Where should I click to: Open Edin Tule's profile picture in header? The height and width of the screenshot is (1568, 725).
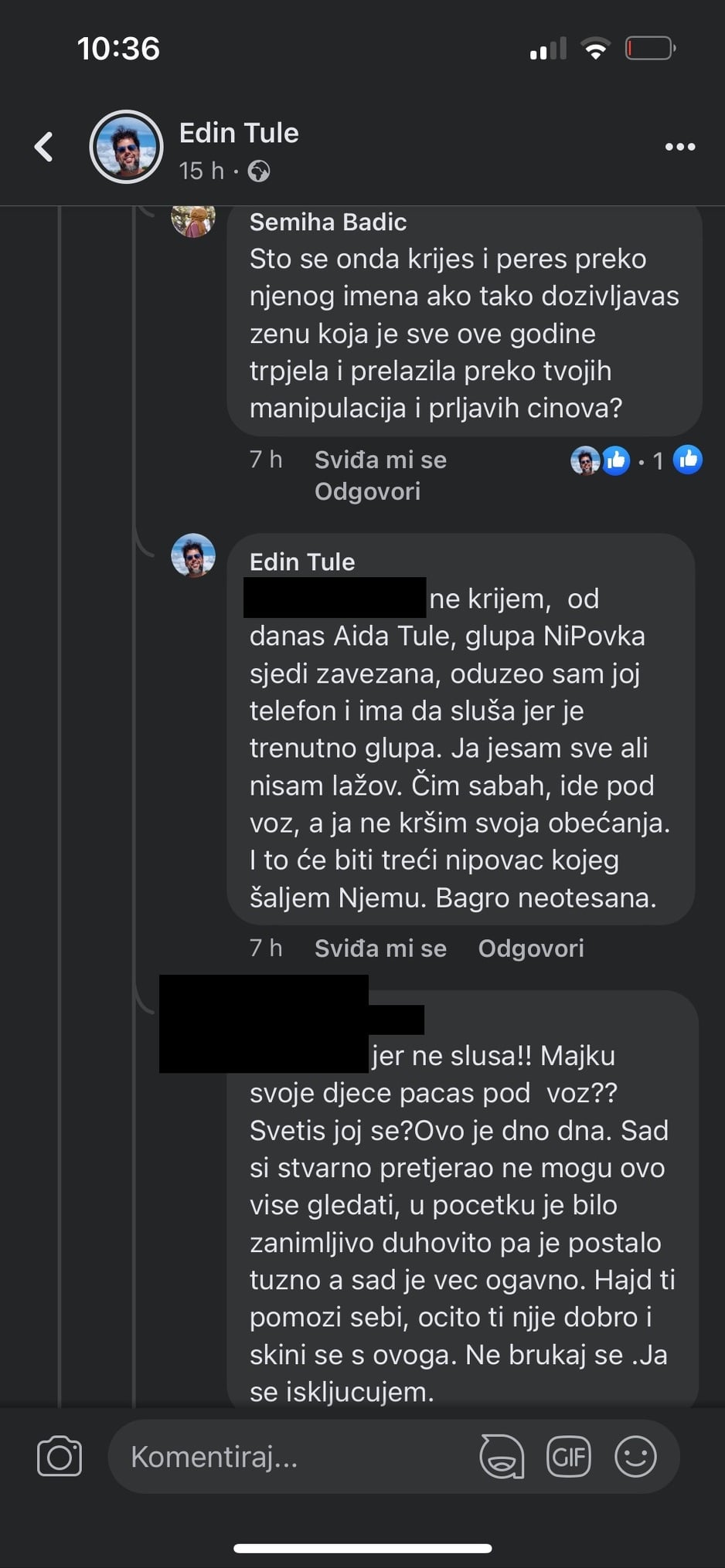tap(126, 147)
